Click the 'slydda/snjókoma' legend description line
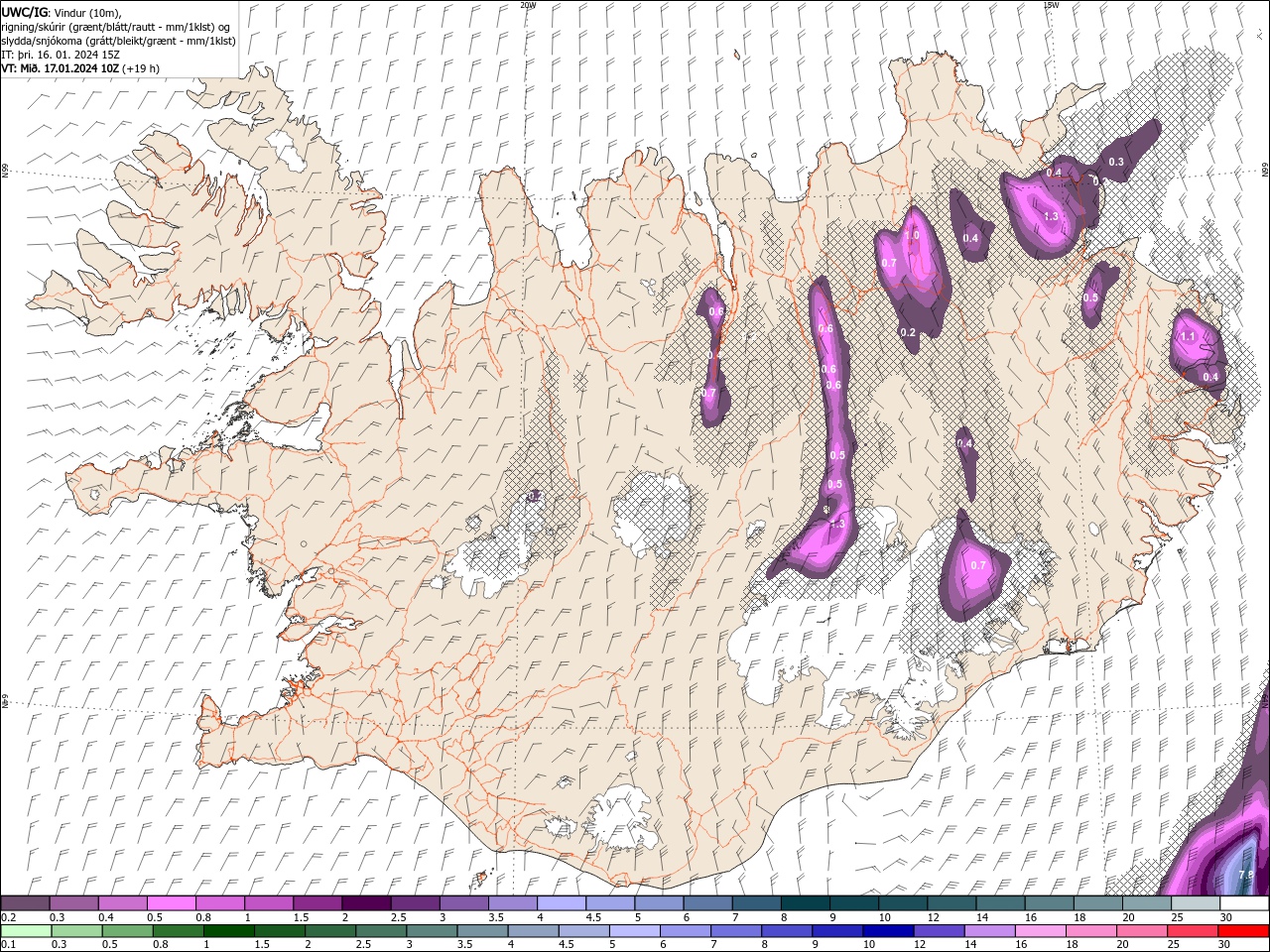 pos(118,41)
